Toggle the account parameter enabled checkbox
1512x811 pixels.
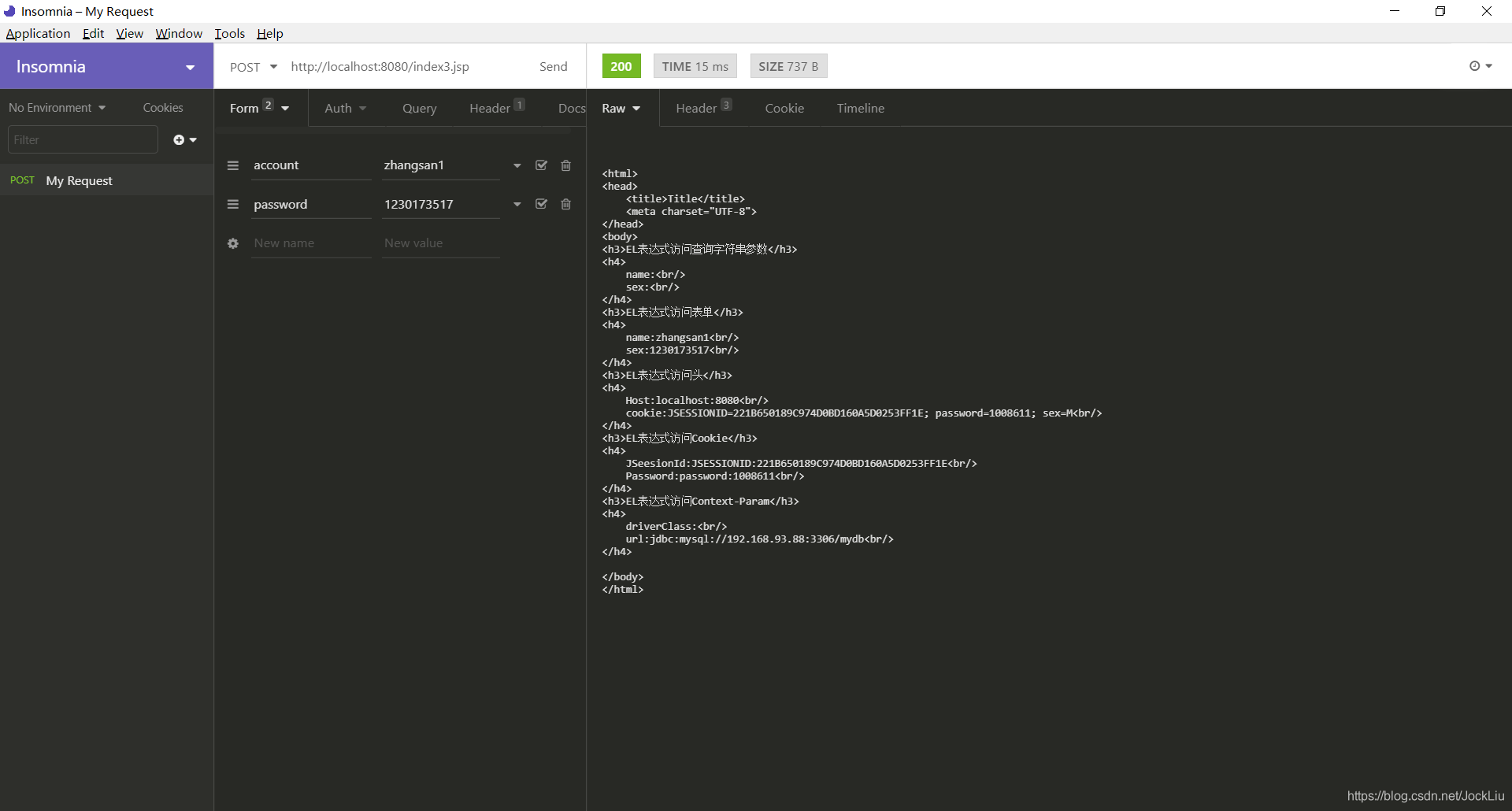(541, 165)
